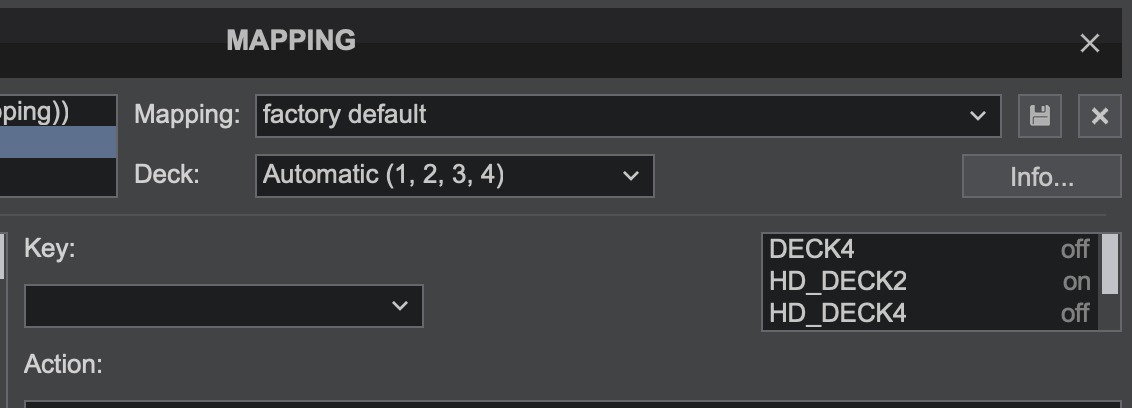Toggle the HD_DECK2 on state
Image resolution: width=1132 pixels, height=408 pixels.
coord(1076,281)
